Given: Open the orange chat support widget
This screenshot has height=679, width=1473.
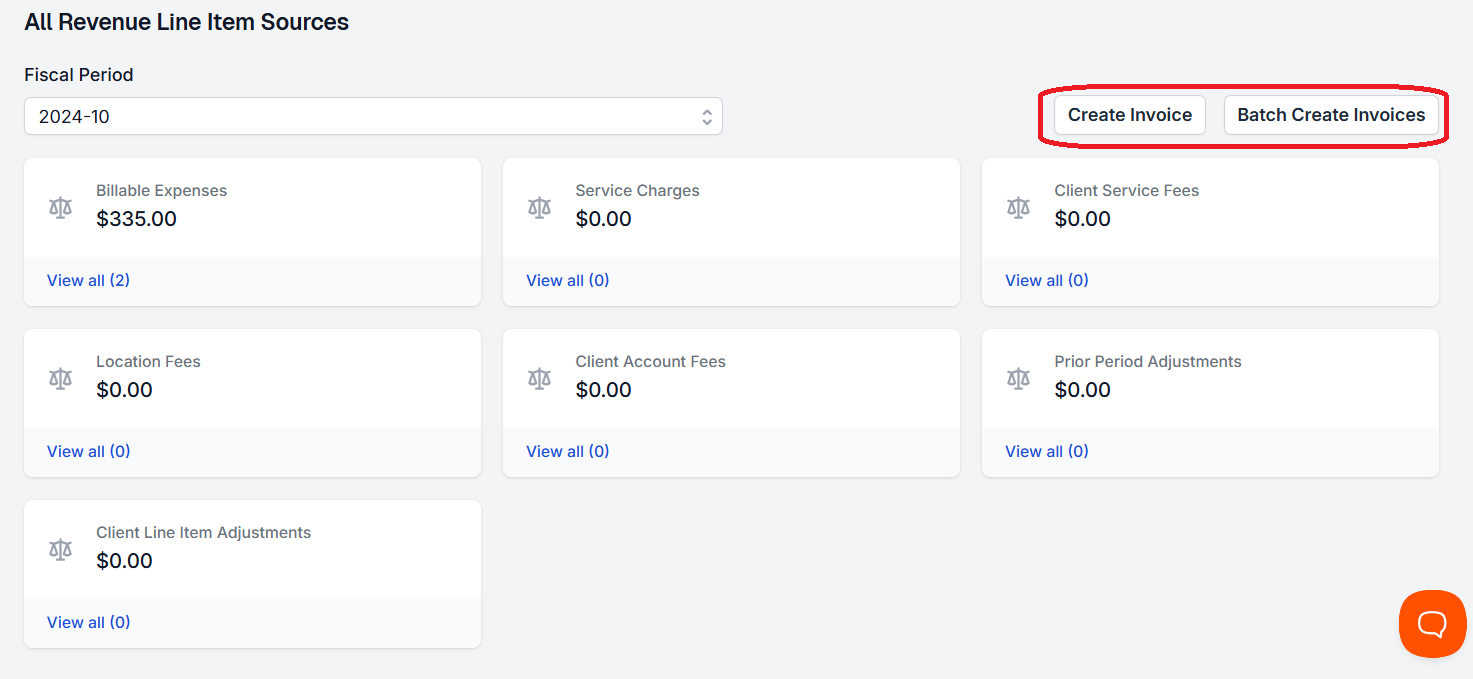Looking at the screenshot, I should [x=1432, y=624].
